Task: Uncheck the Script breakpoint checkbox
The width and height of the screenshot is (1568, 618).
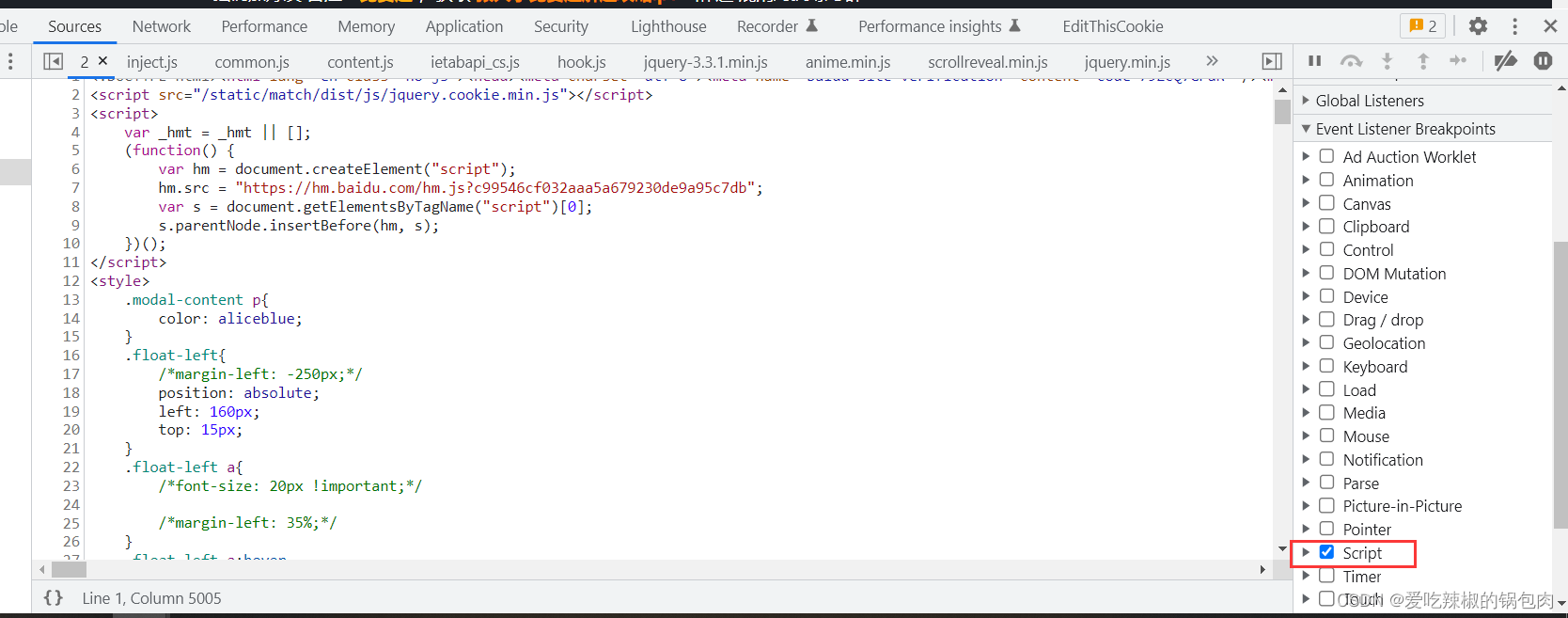Action: point(1326,552)
